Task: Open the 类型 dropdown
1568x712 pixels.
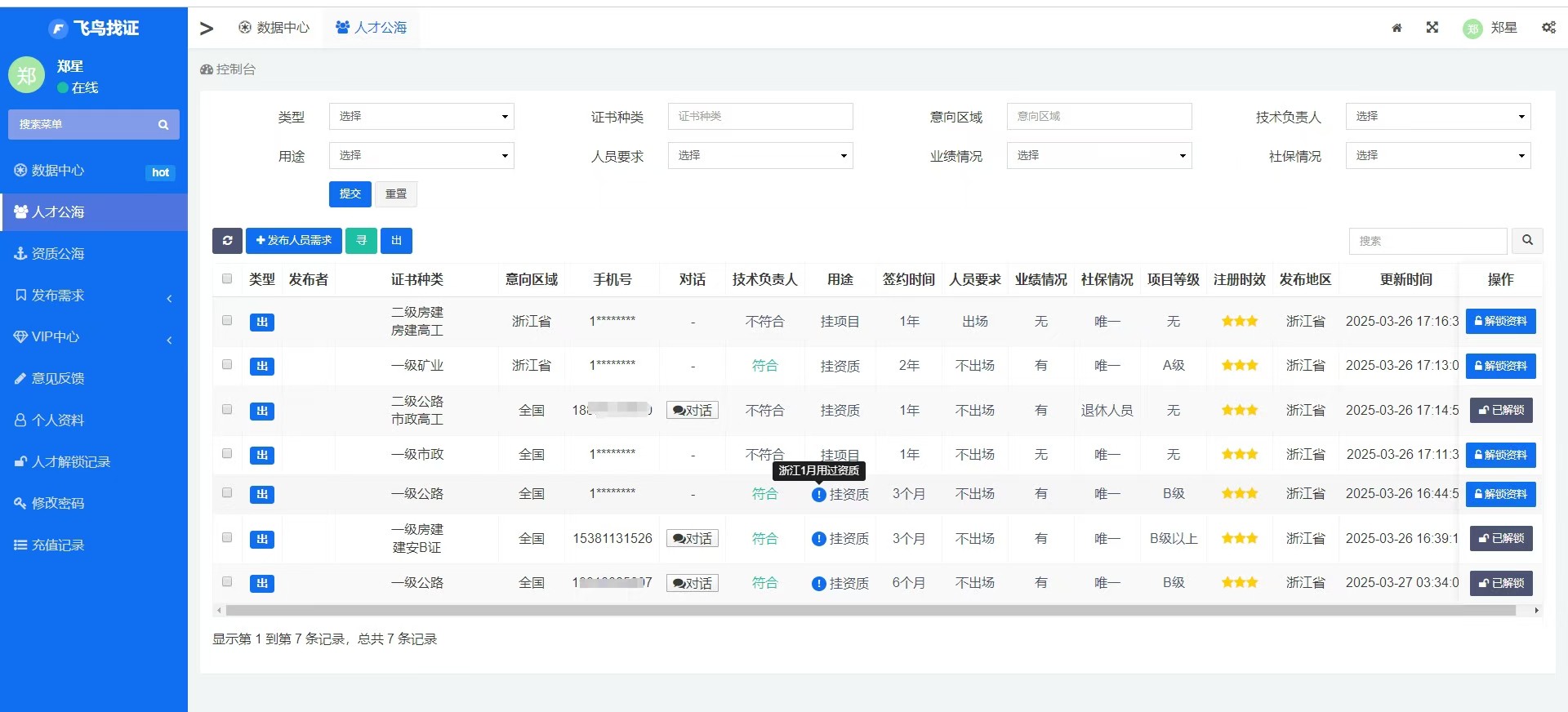Action: click(421, 117)
